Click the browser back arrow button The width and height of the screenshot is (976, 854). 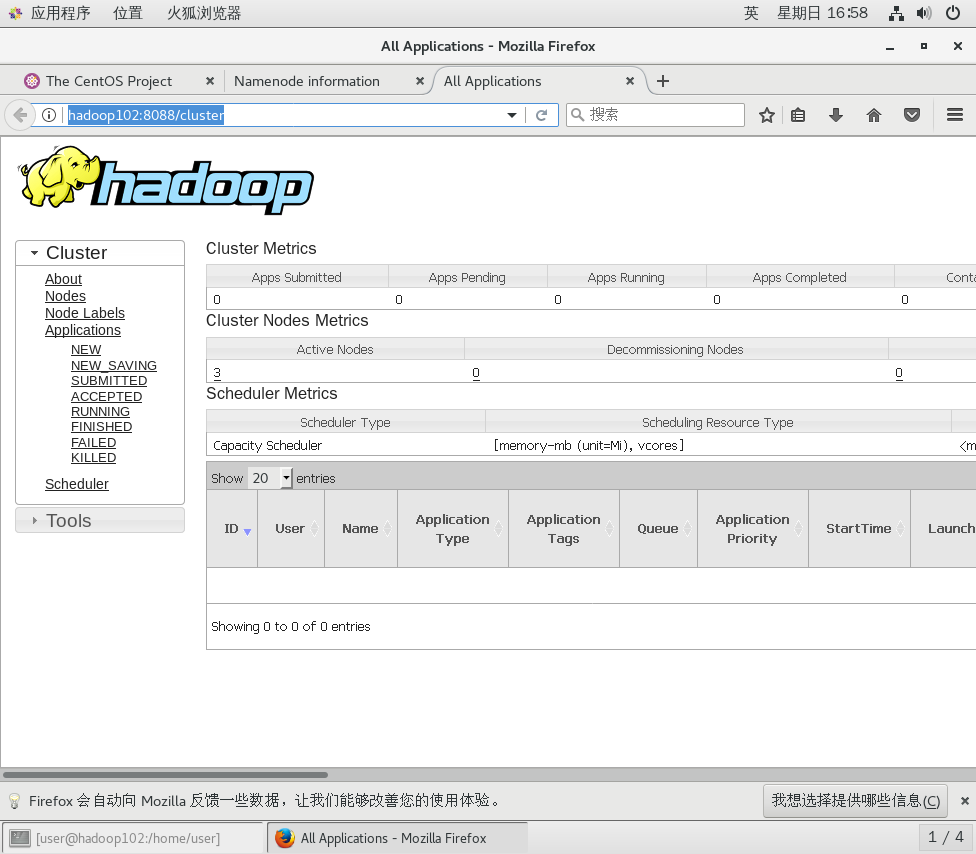tap(19, 115)
